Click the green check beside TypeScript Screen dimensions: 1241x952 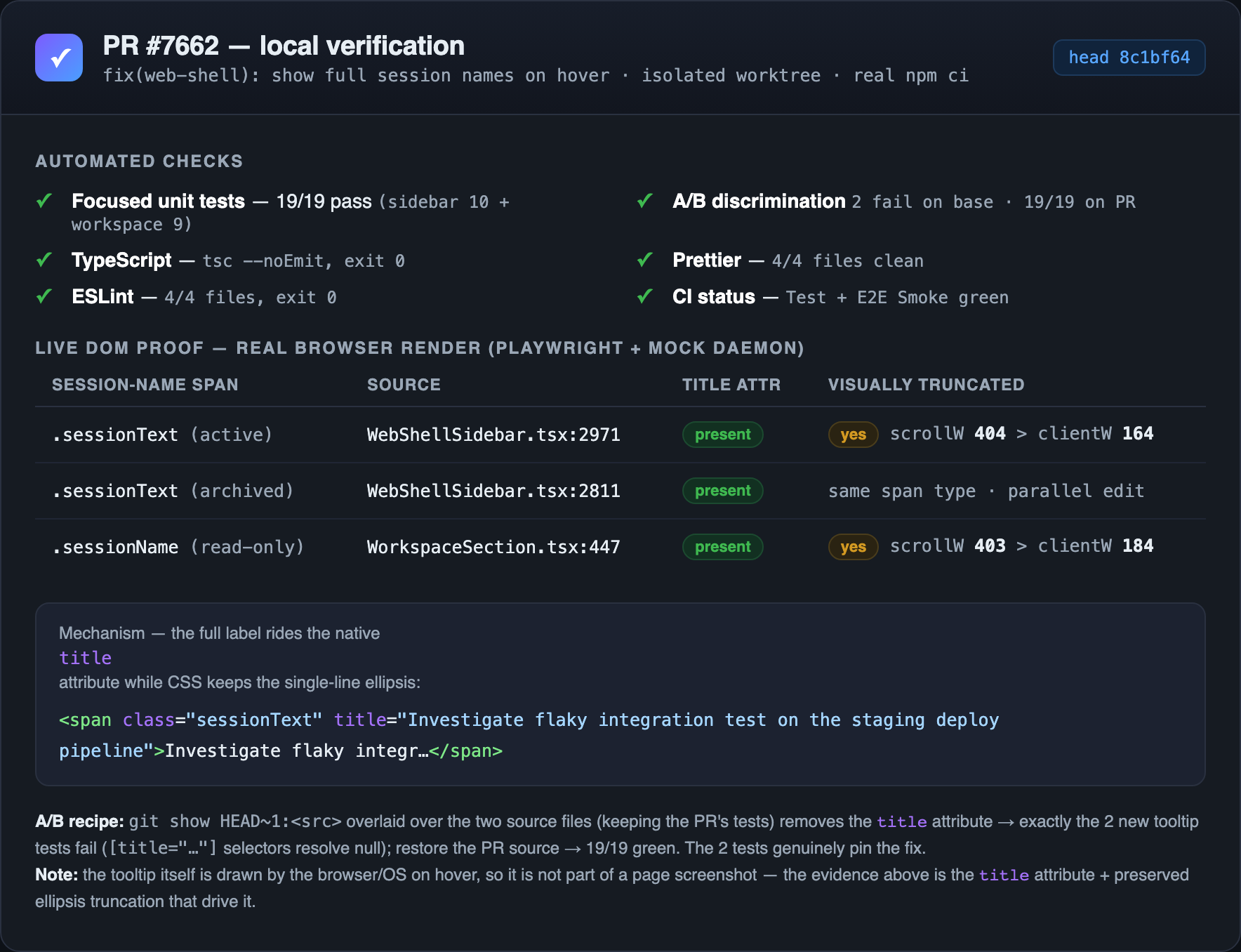pyautogui.click(x=44, y=260)
